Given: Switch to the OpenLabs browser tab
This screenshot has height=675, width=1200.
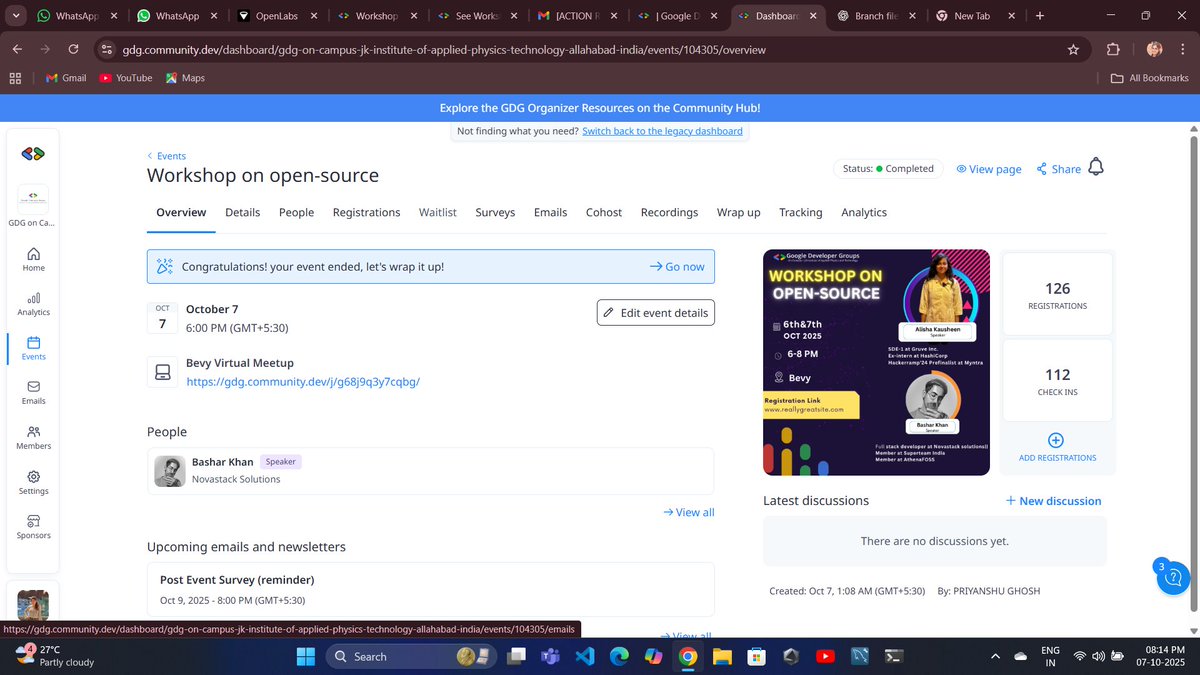Looking at the screenshot, I should 276,16.
